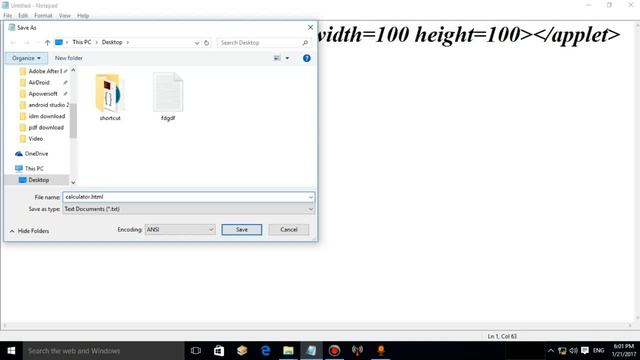
Task: Open Notepad Edit menu
Action: tap(23, 16)
